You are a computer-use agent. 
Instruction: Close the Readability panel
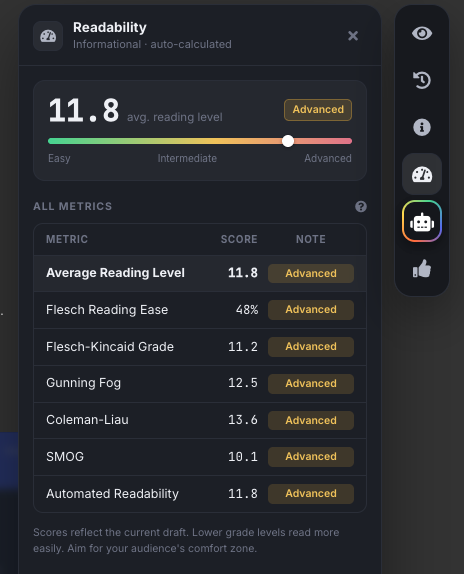353,36
